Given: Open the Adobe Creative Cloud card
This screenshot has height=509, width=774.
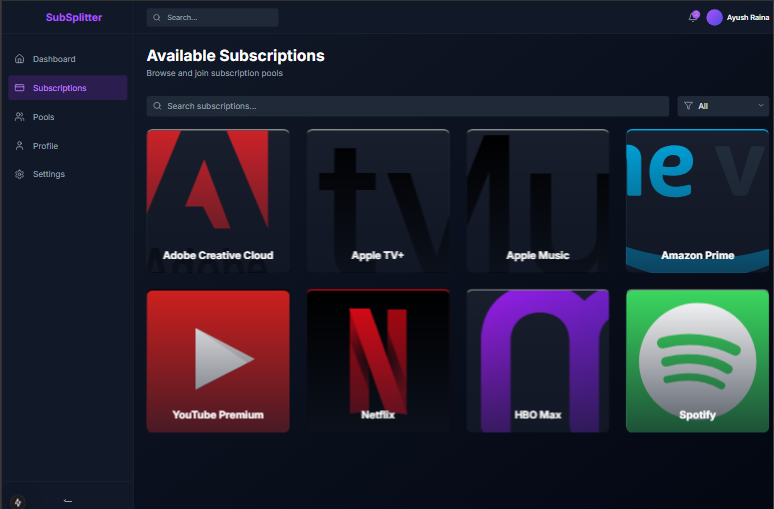Looking at the screenshot, I should click(x=218, y=201).
